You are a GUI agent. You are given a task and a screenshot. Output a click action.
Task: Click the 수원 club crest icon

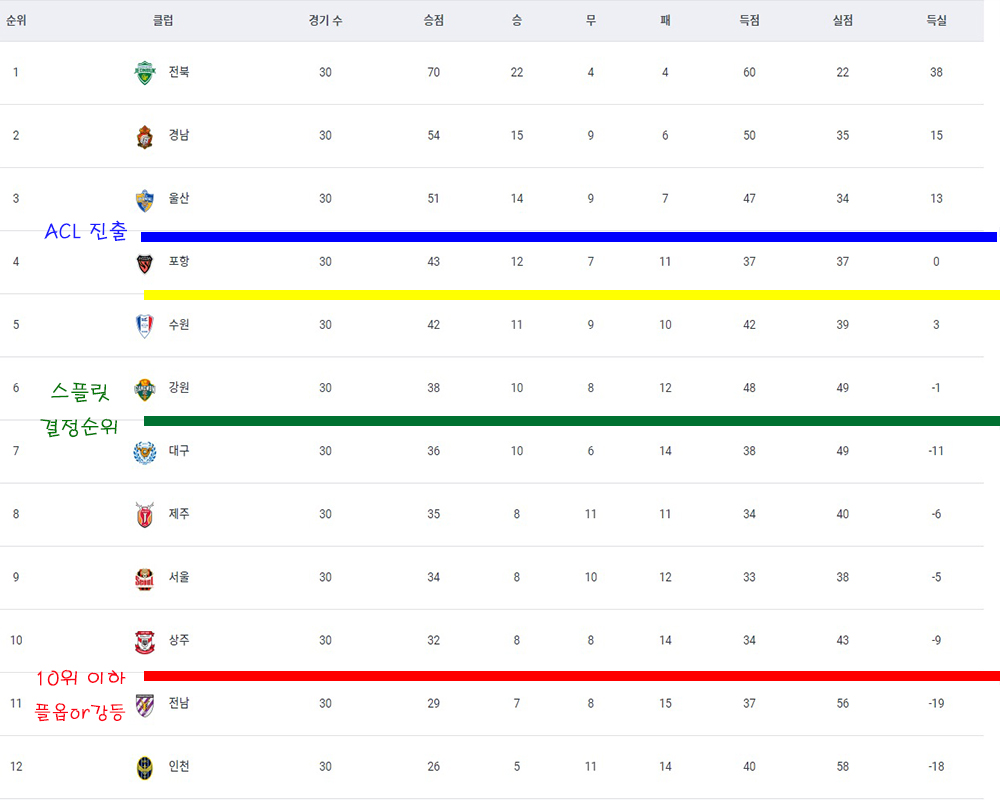[x=145, y=325]
